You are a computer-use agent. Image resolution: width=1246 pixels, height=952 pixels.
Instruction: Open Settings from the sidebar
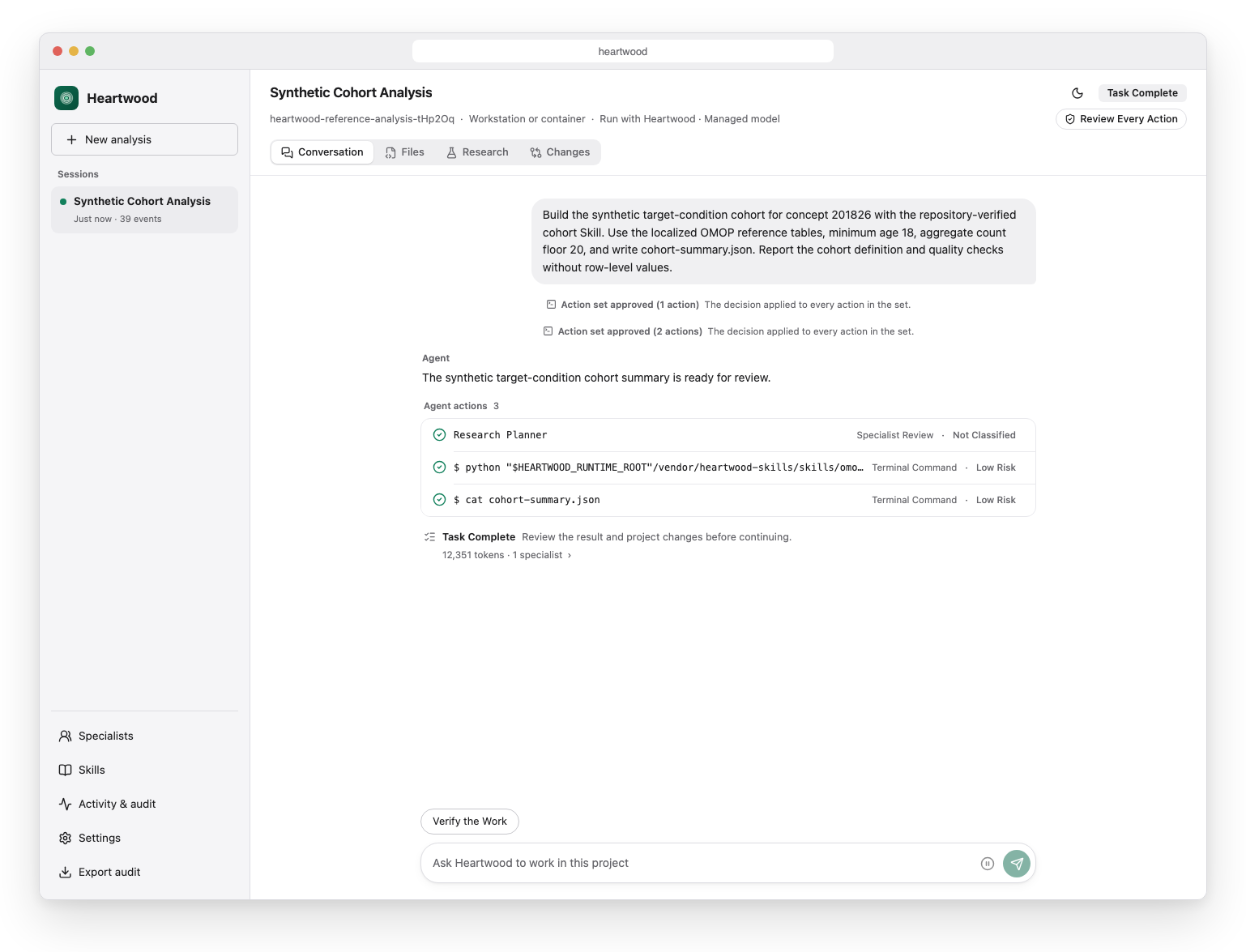click(144, 838)
